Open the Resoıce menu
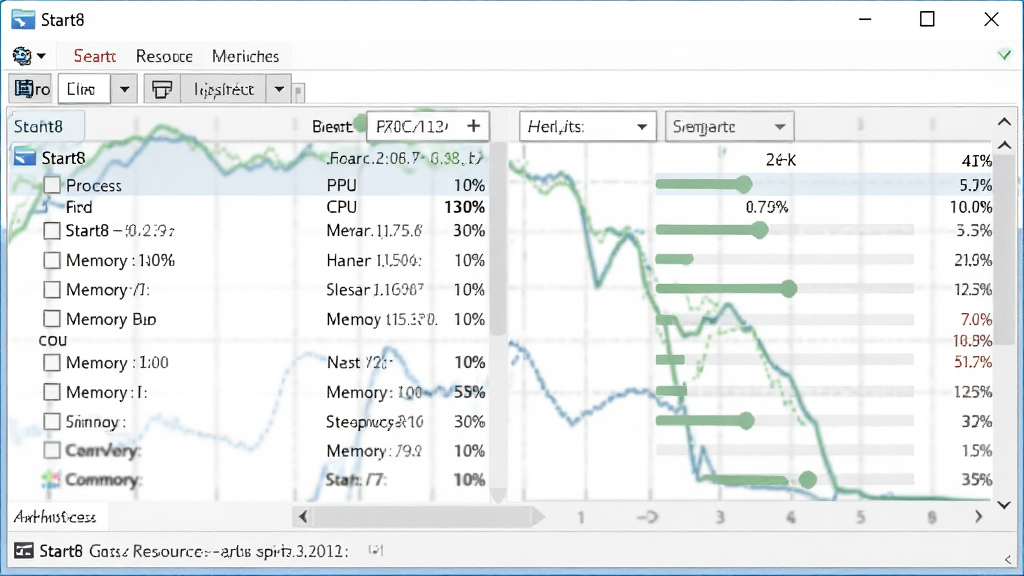 (164, 56)
